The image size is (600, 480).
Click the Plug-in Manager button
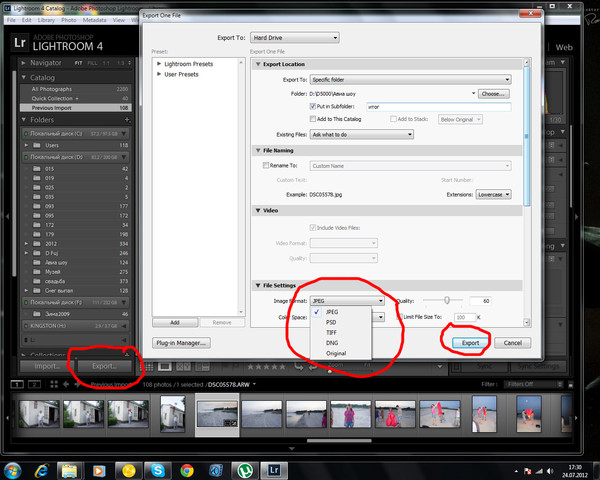[x=181, y=343]
